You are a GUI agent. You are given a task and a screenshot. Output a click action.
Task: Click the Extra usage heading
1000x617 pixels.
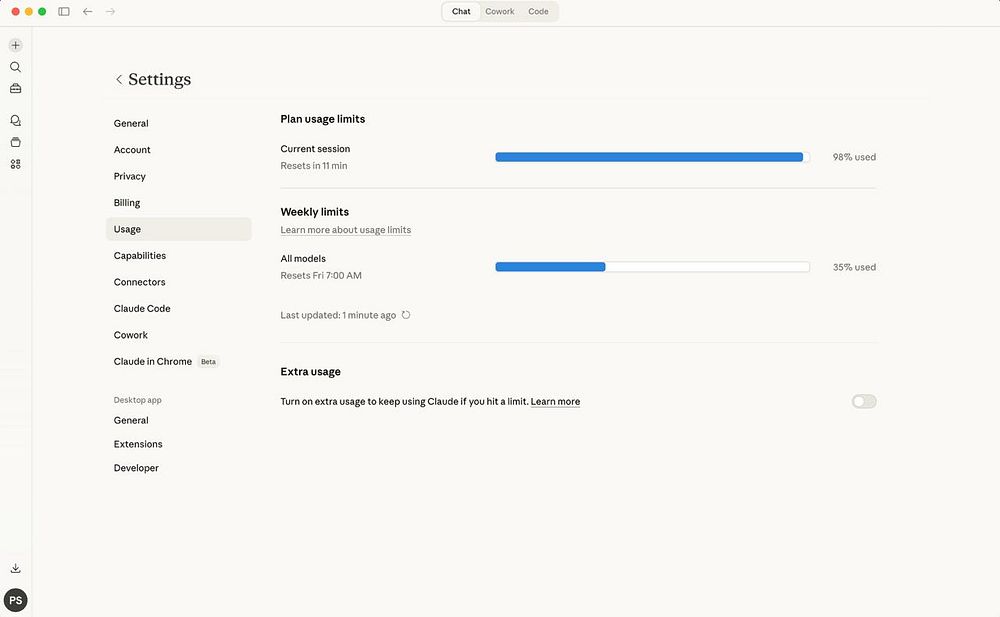pos(311,372)
